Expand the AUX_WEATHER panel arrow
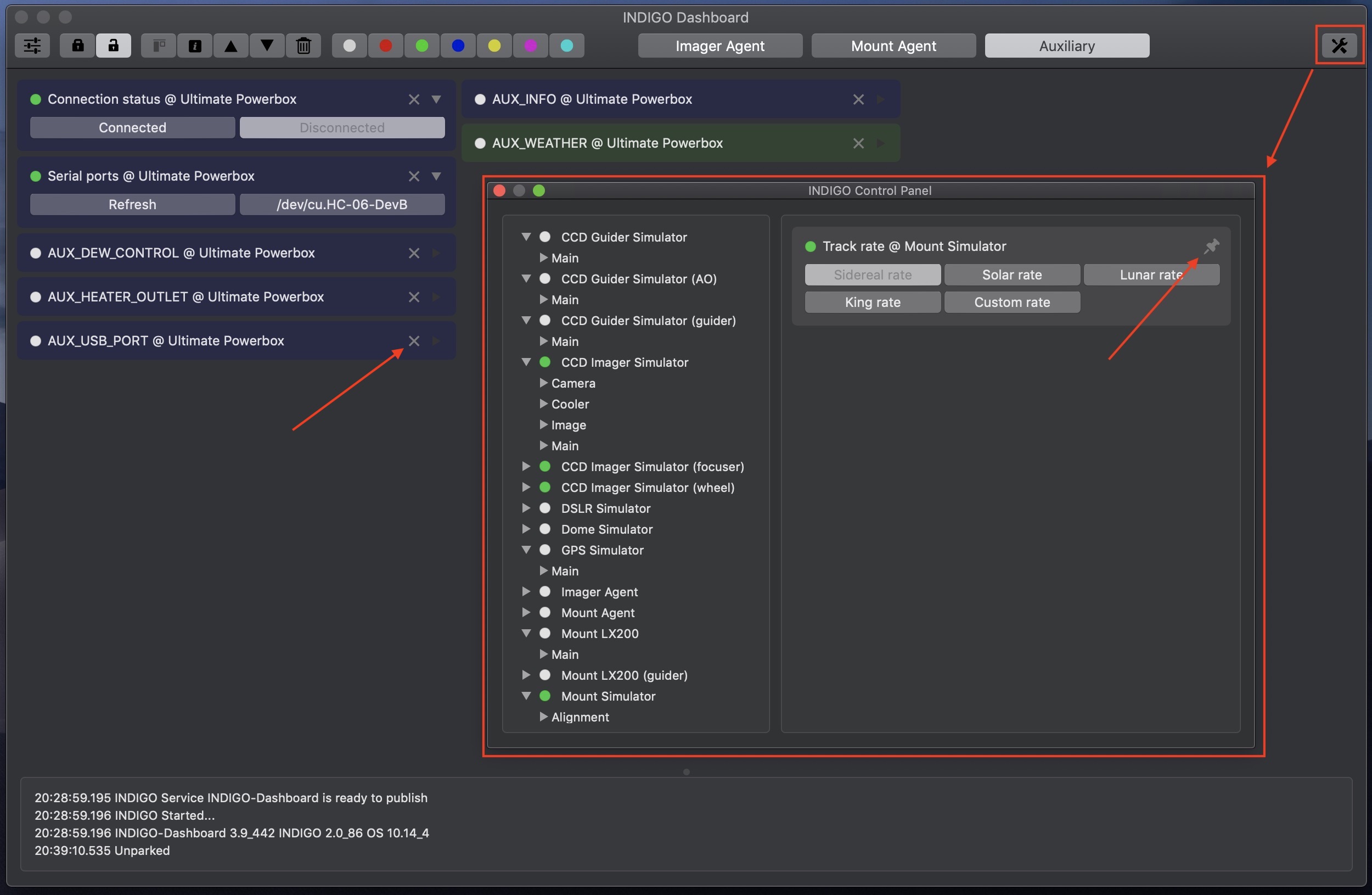 tap(881, 143)
